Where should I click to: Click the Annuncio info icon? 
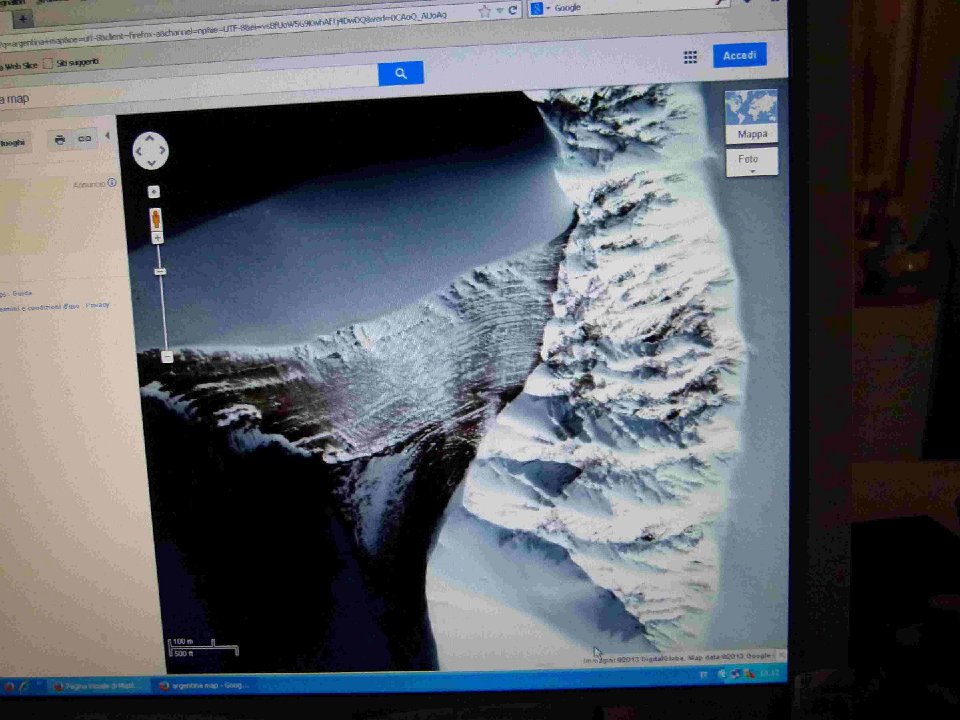point(112,182)
